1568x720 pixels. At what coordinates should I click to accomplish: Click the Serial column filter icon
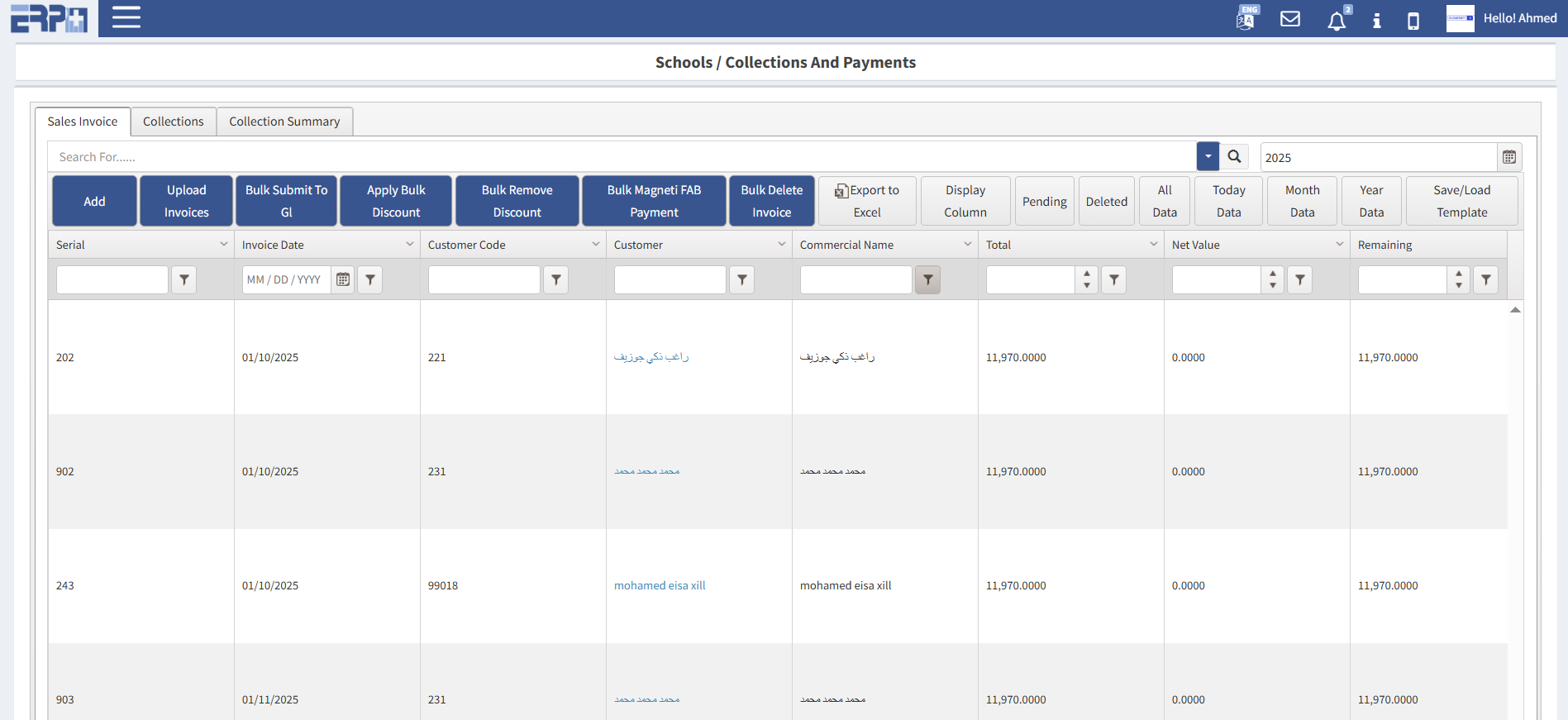pyautogui.click(x=183, y=280)
